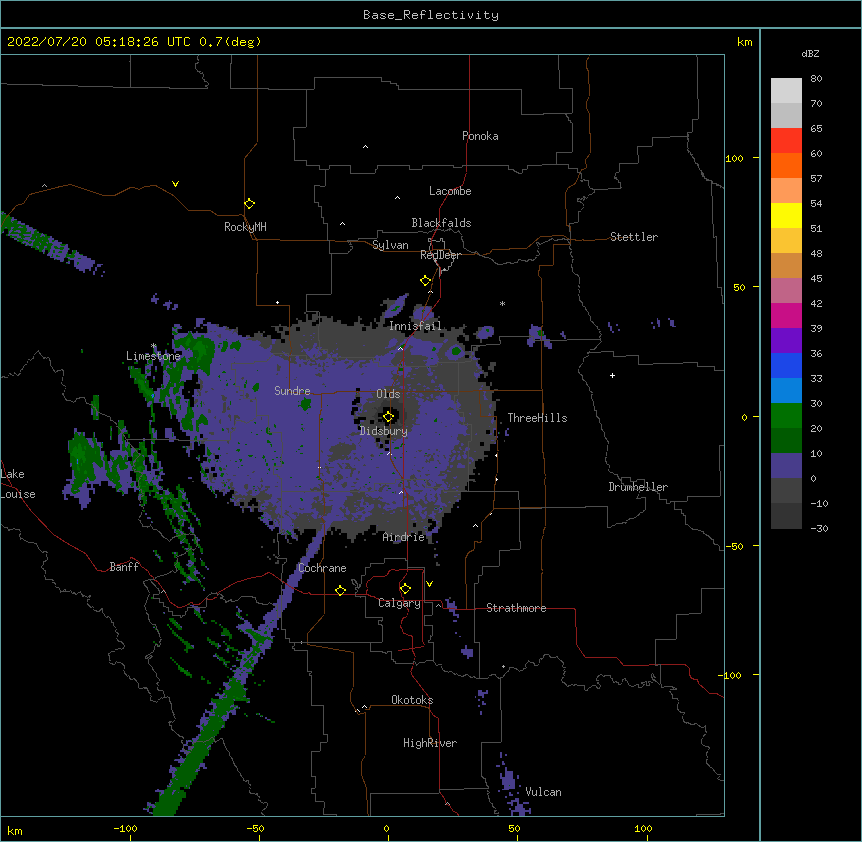The width and height of the screenshot is (862, 842).
Task: Click the Calgary city label
Action: 399,603
